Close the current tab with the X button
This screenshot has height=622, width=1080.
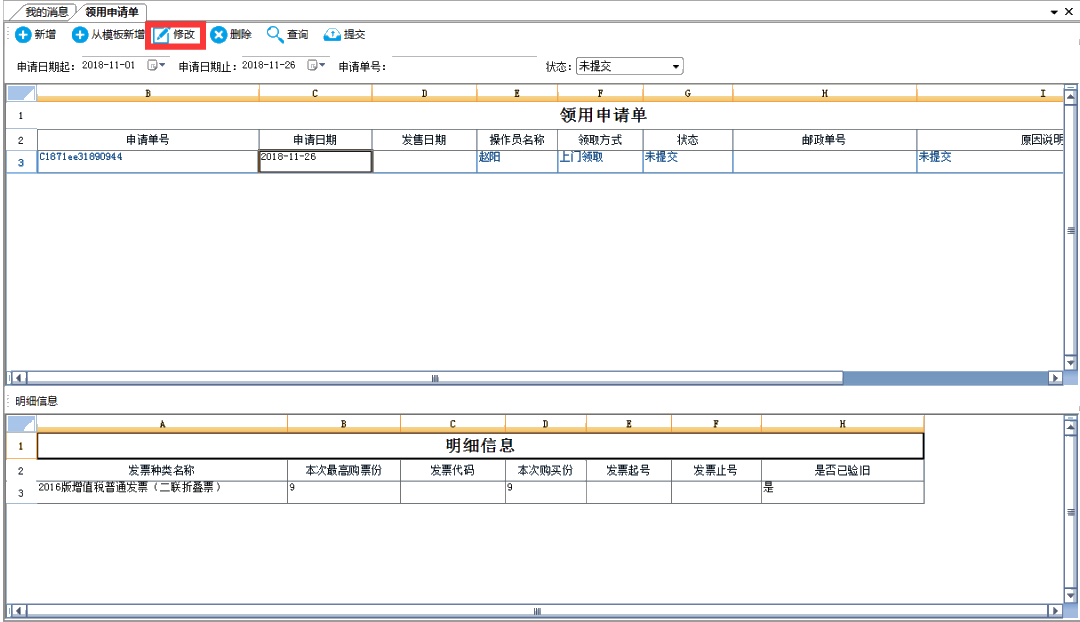(x=1069, y=12)
